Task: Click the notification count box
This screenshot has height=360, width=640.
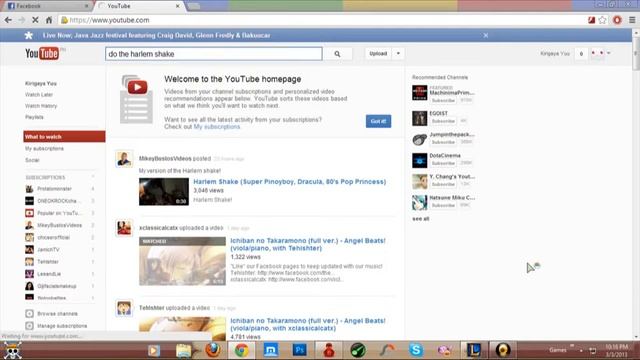Action: click(x=581, y=53)
